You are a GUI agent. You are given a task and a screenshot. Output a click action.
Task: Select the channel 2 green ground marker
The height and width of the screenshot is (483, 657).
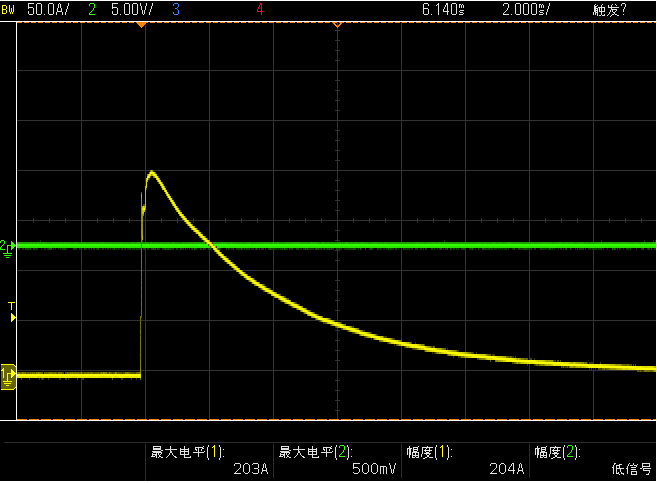pos(8,248)
